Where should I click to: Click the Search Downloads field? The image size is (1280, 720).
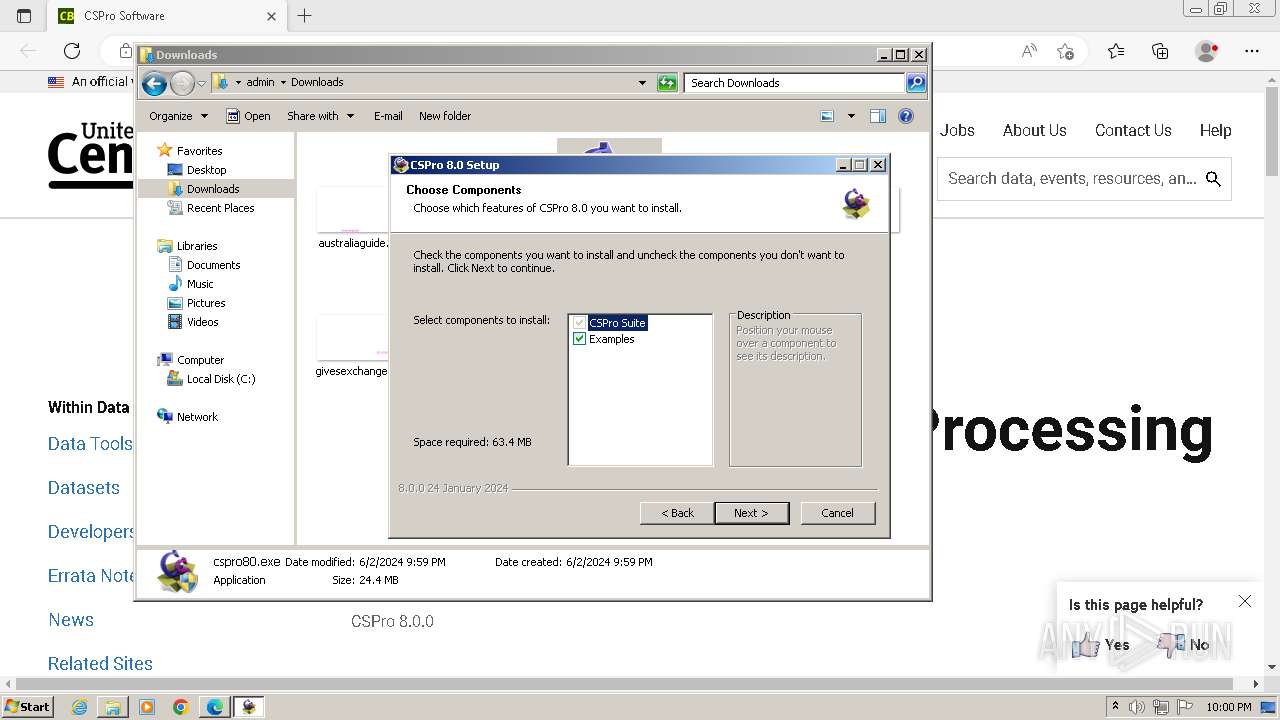(x=795, y=83)
